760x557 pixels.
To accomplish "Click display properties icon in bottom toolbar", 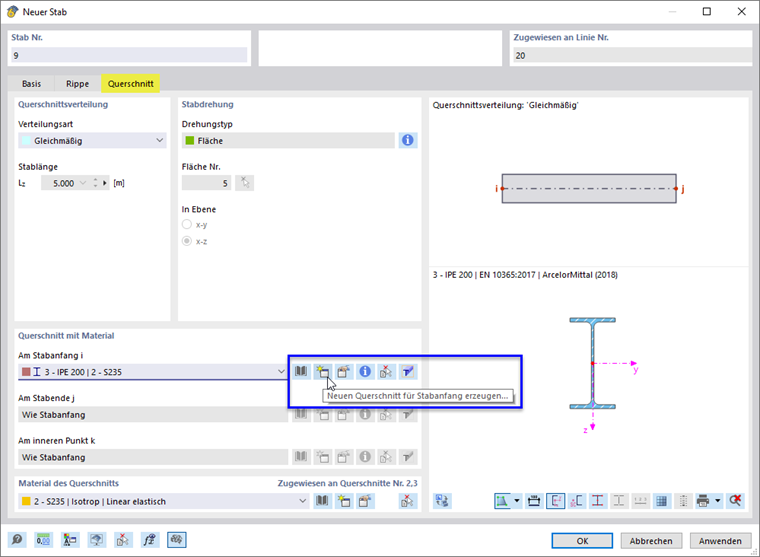I will [x=70, y=540].
